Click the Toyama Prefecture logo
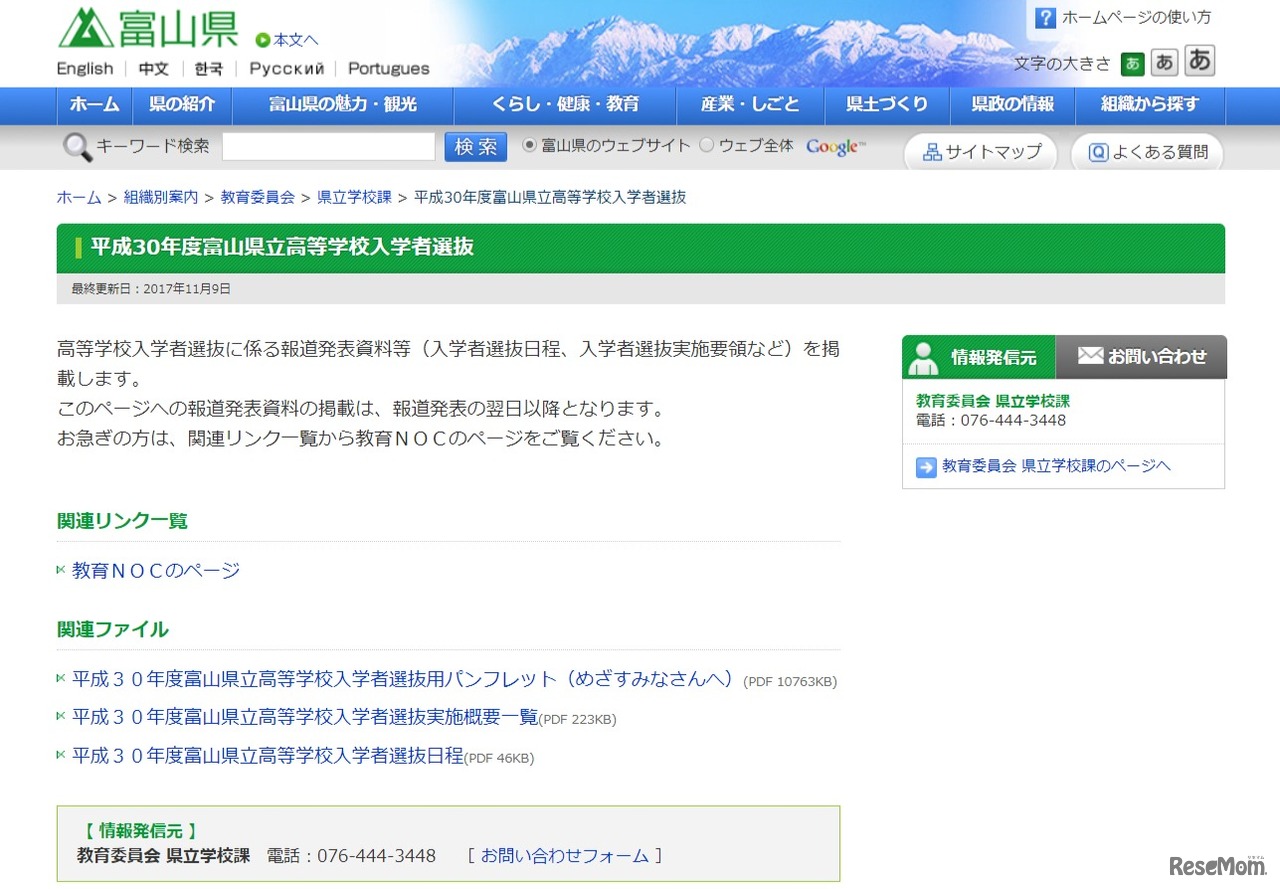 [x=147, y=29]
